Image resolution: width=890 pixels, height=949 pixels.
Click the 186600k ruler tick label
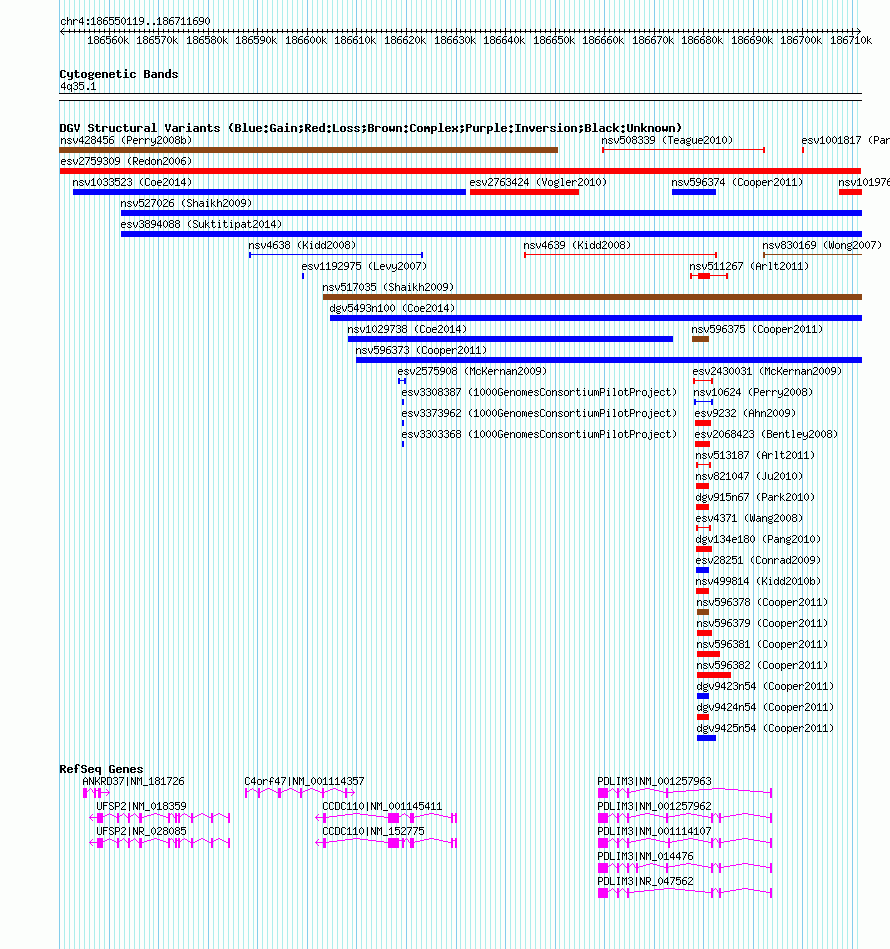[306, 41]
